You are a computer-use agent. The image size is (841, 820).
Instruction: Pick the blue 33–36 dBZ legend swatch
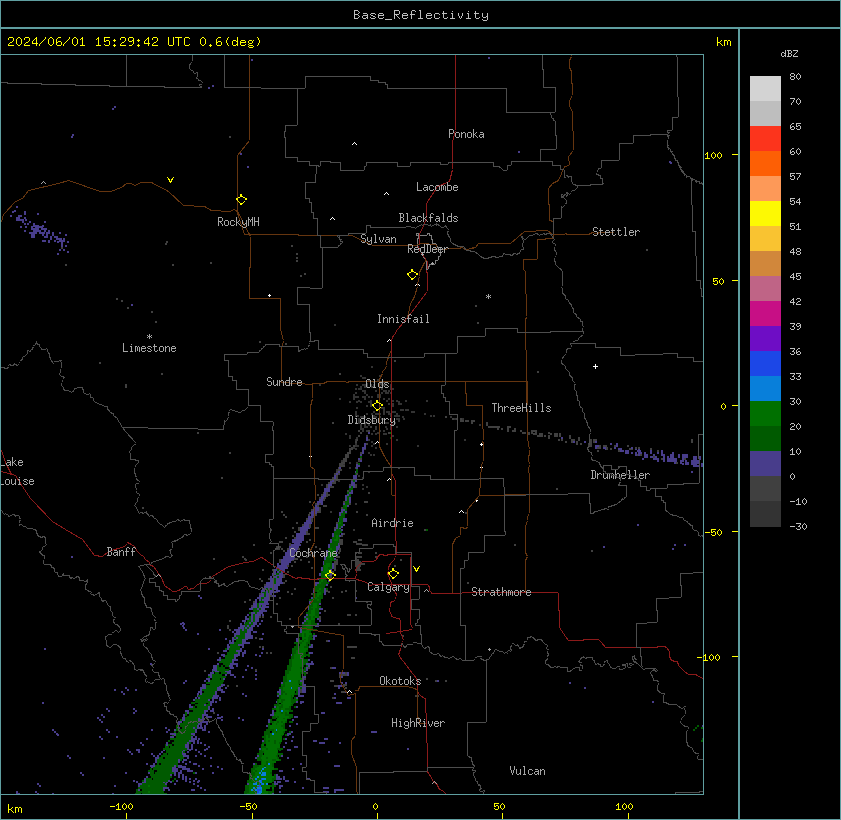[x=765, y=364]
